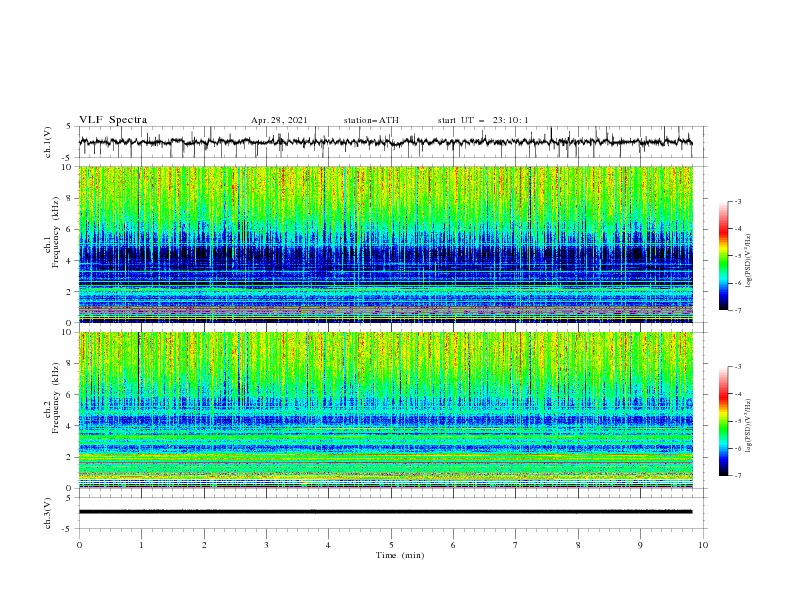Click the "-5" tick on ch.3(V) axis
Screen dimensions: 792x612
68,529
